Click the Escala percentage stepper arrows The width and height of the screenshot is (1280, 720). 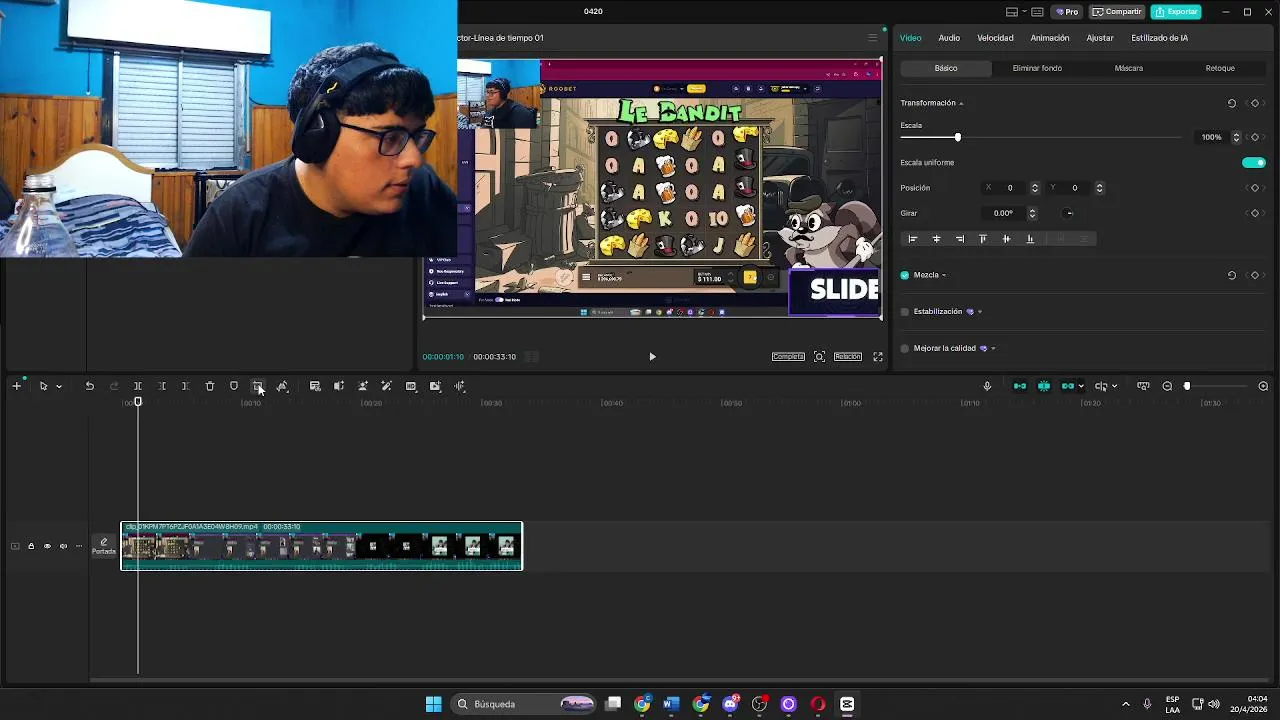coord(1236,137)
